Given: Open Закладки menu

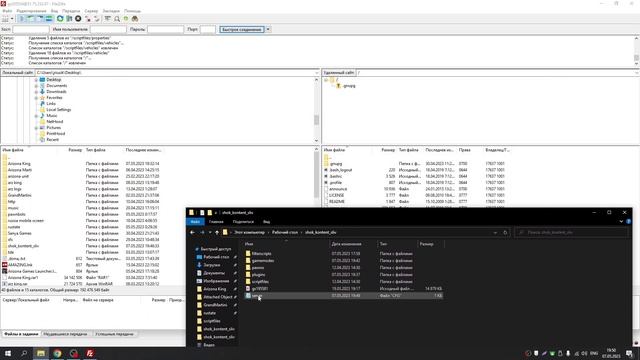Looking at the screenshot, I should click(111, 11).
